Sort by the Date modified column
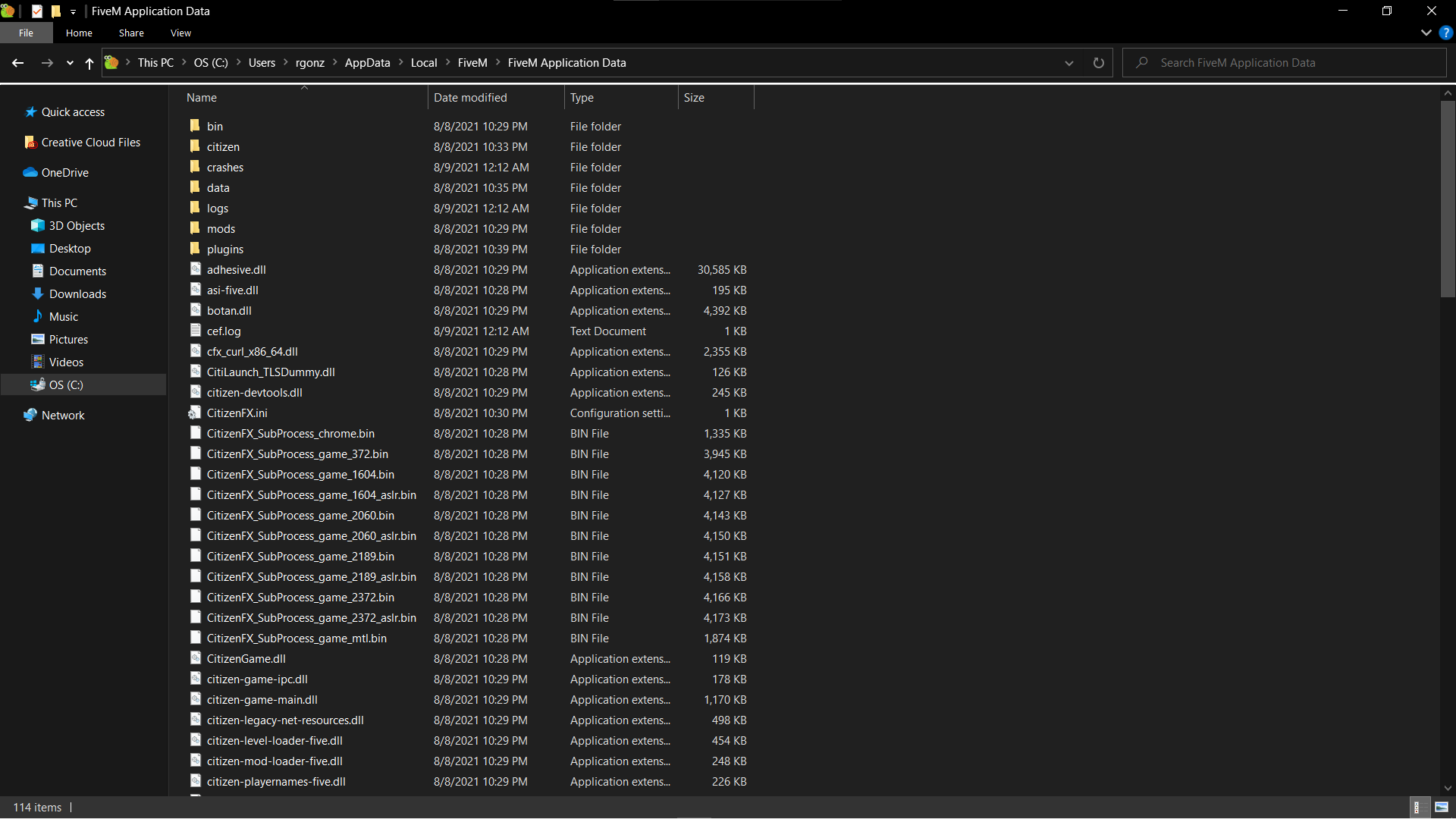This screenshot has height=819, width=1456. pyautogui.click(x=496, y=98)
